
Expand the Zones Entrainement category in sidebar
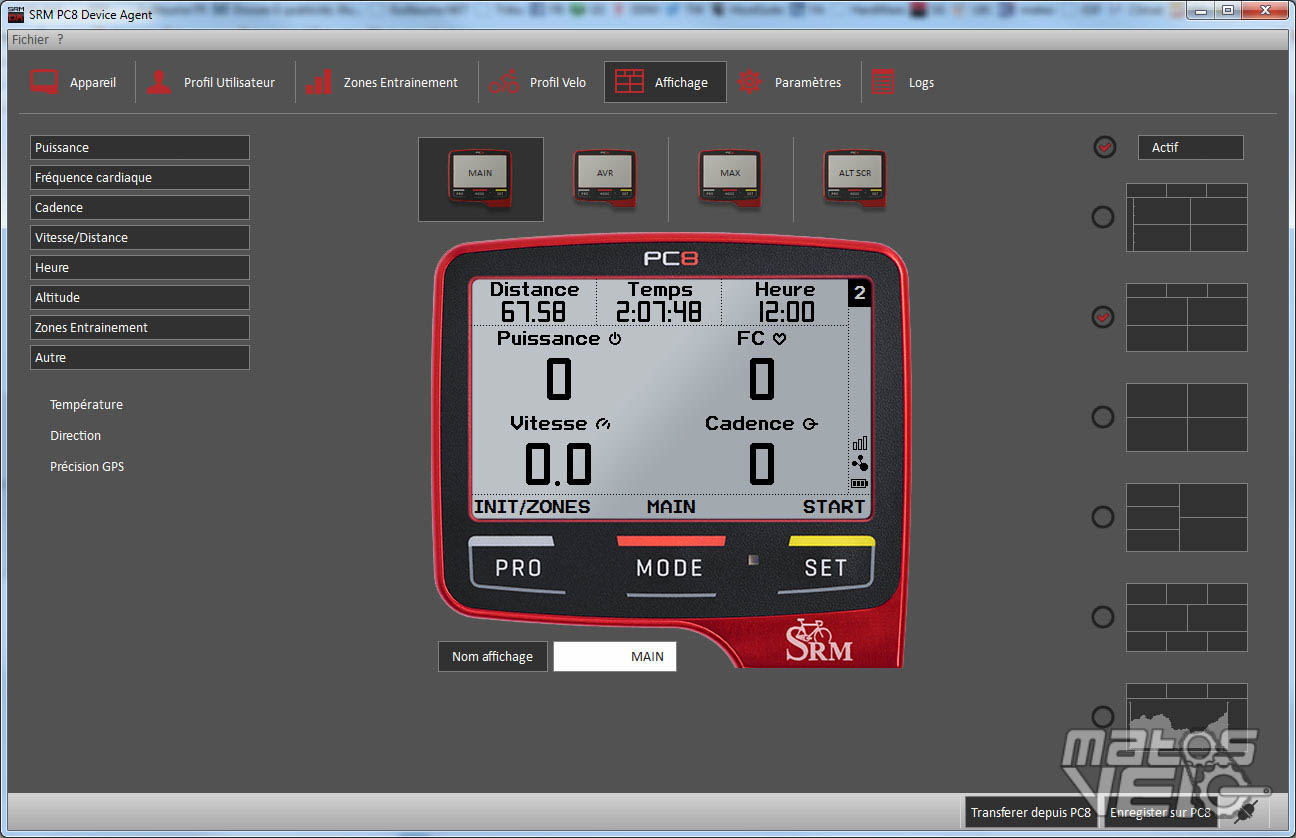point(140,327)
